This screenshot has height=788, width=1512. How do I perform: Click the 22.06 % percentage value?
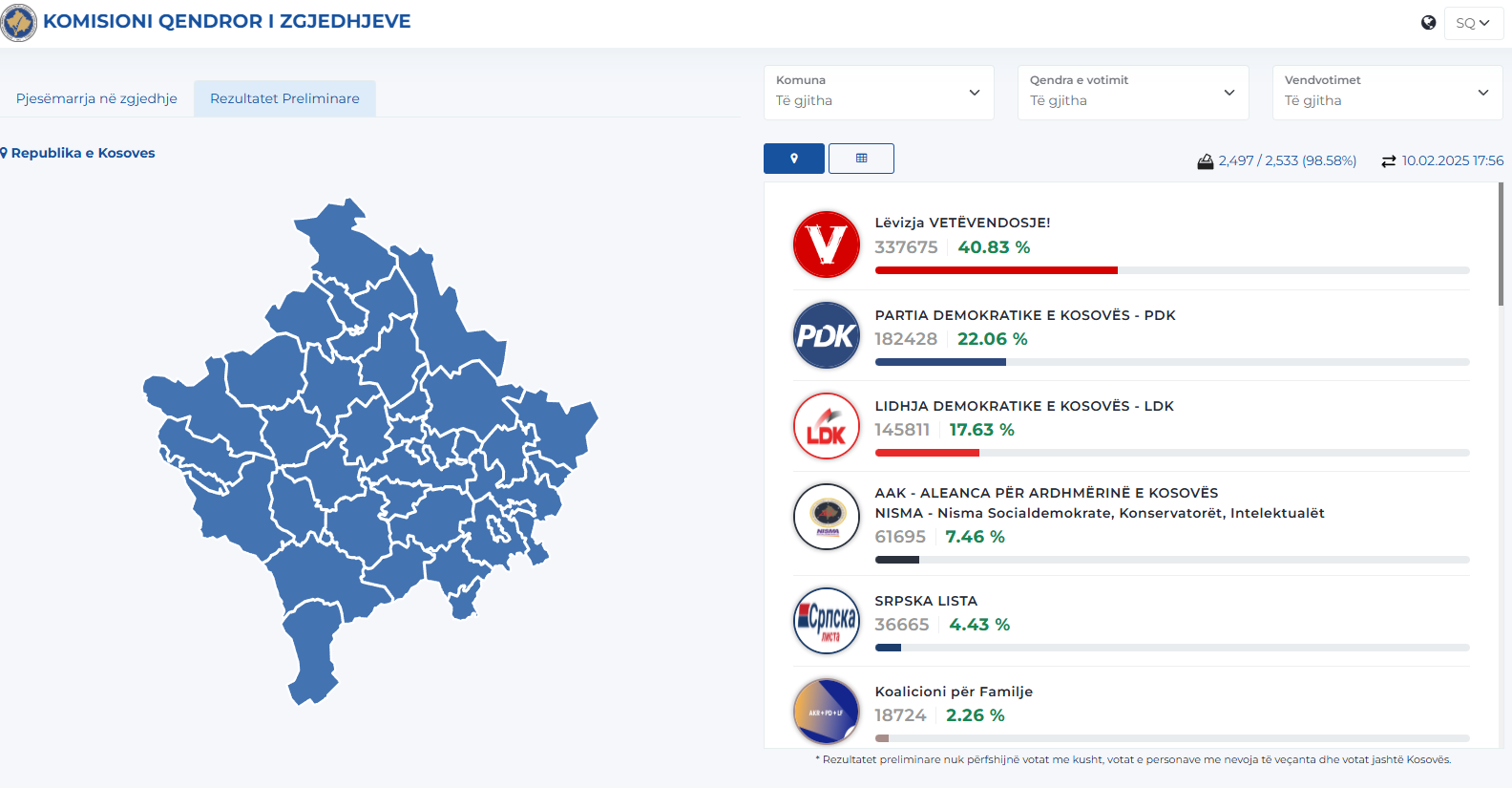coord(993,339)
